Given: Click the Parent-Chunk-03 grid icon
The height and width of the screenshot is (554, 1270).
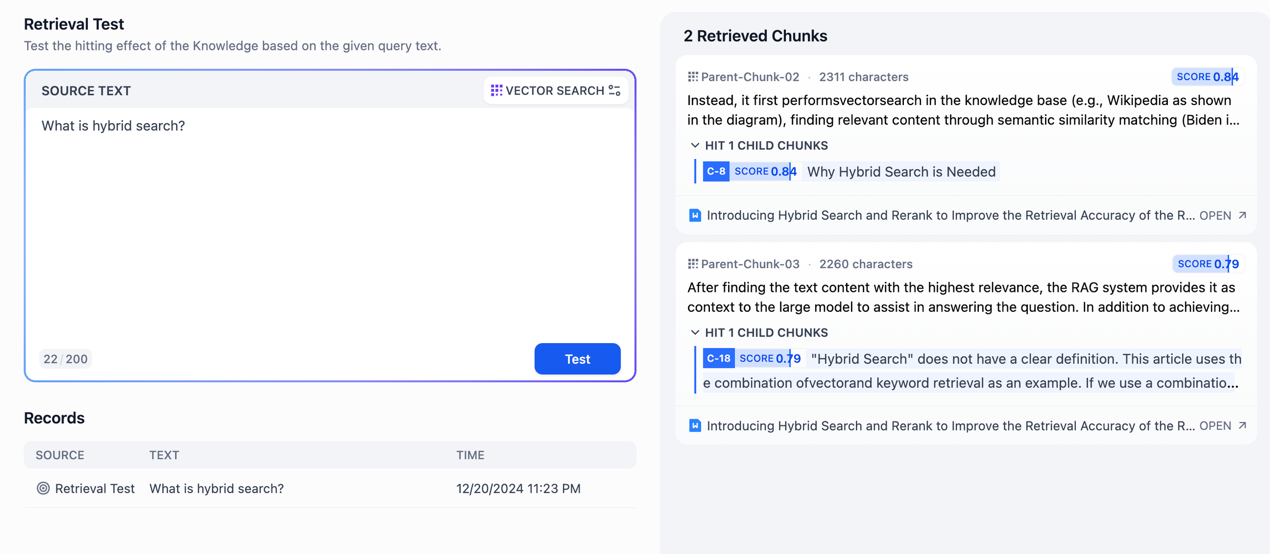Looking at the screenshot, I should pos(693,264).
